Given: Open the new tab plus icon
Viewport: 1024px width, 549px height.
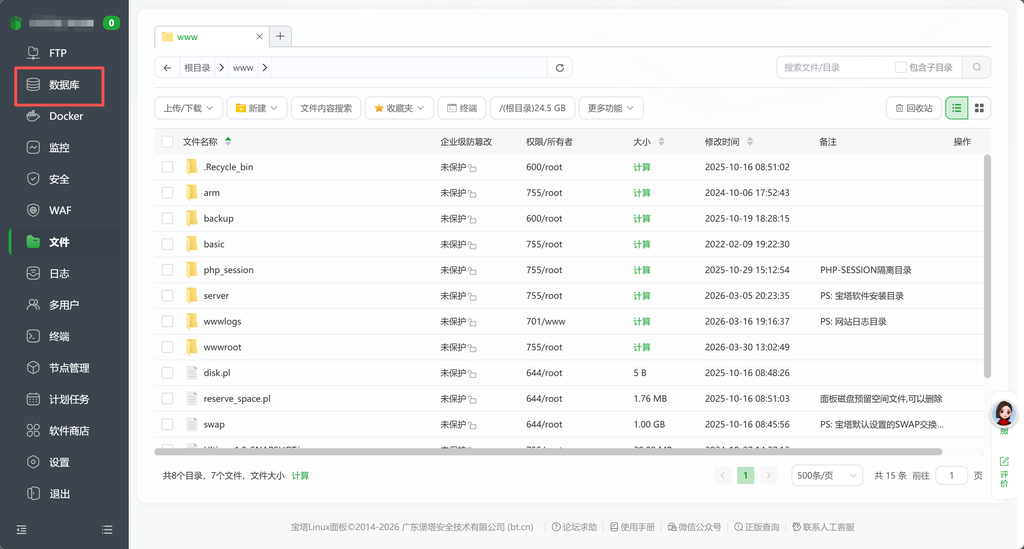Looking at the screenshot, I should pos(281,36).
